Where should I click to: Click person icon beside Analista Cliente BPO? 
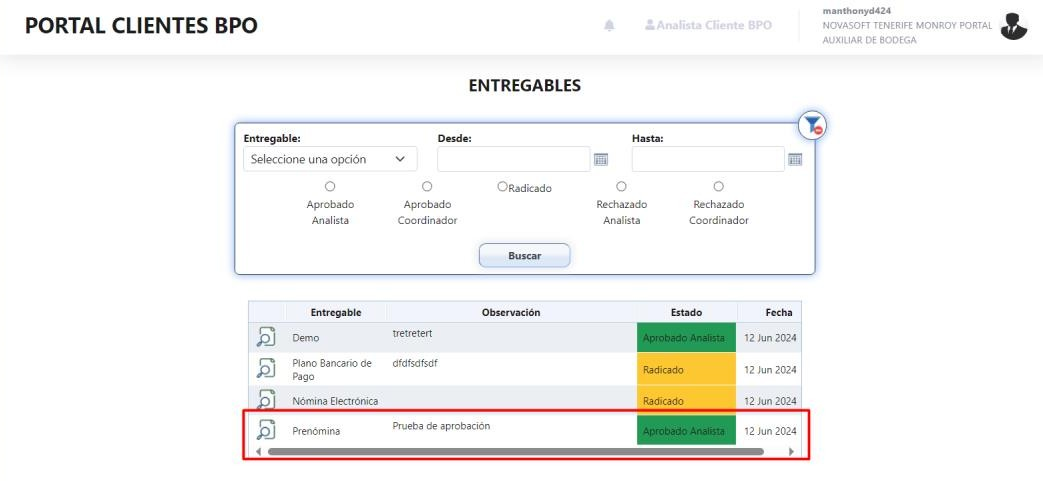650,25
